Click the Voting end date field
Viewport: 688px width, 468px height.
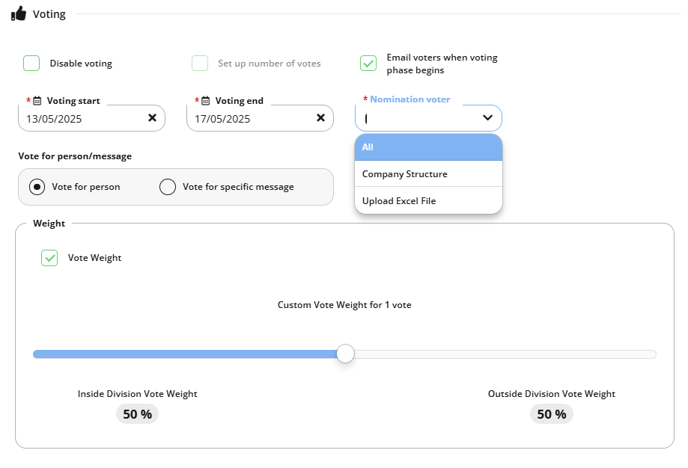(260, 118)
